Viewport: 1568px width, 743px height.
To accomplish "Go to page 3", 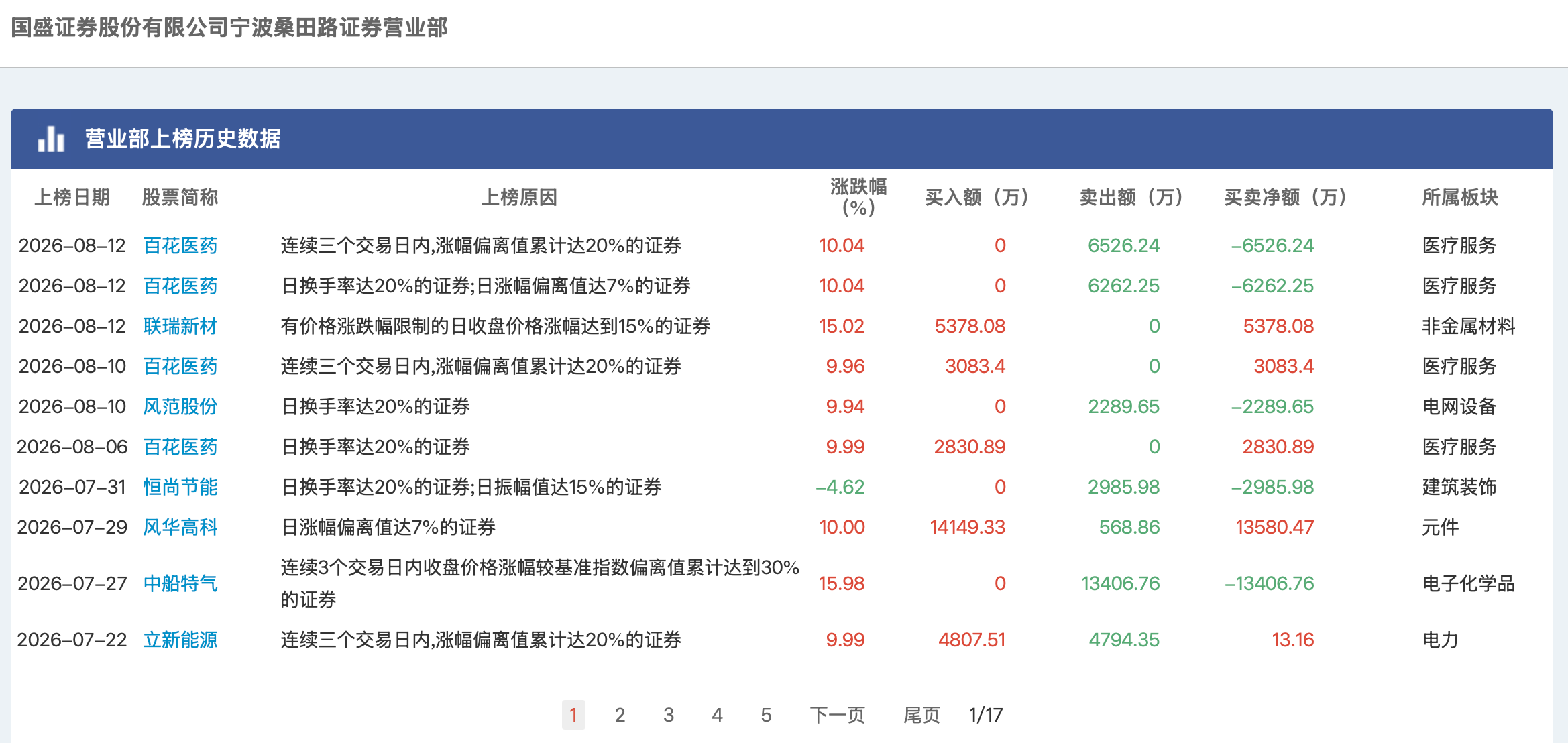I will coord(669,715).
